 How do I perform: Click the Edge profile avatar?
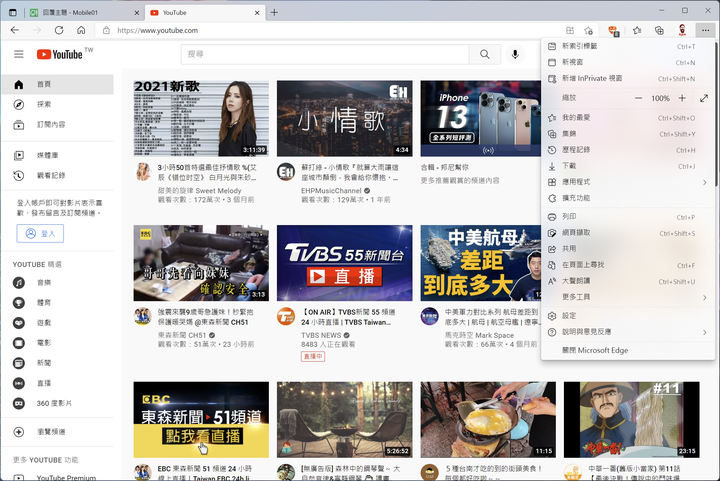pyautogui.click(x=682, y=30)
